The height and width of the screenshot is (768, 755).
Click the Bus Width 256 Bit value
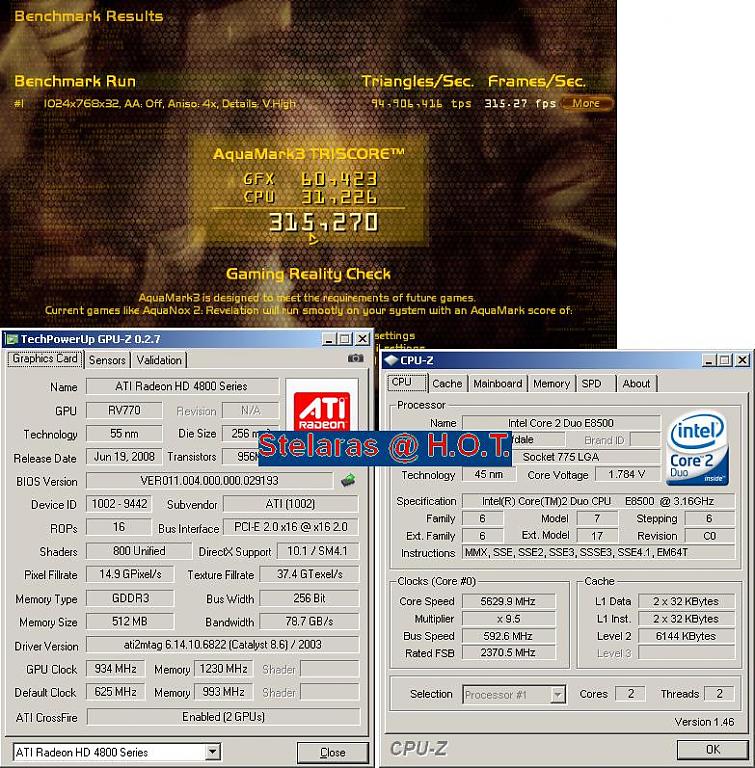pyautogui.click(x=309, y=599)
